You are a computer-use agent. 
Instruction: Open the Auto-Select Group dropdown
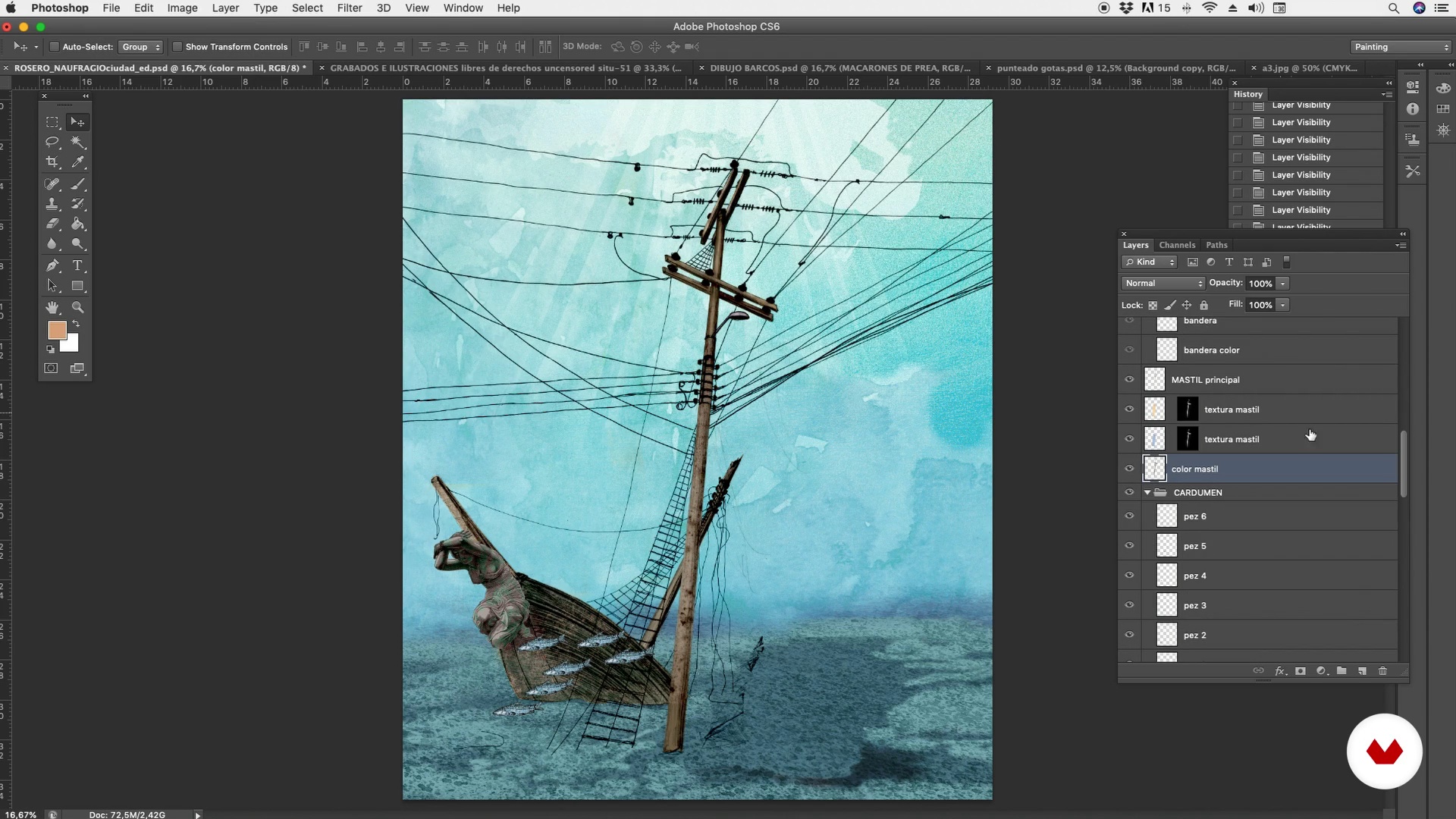coord(141,47)
